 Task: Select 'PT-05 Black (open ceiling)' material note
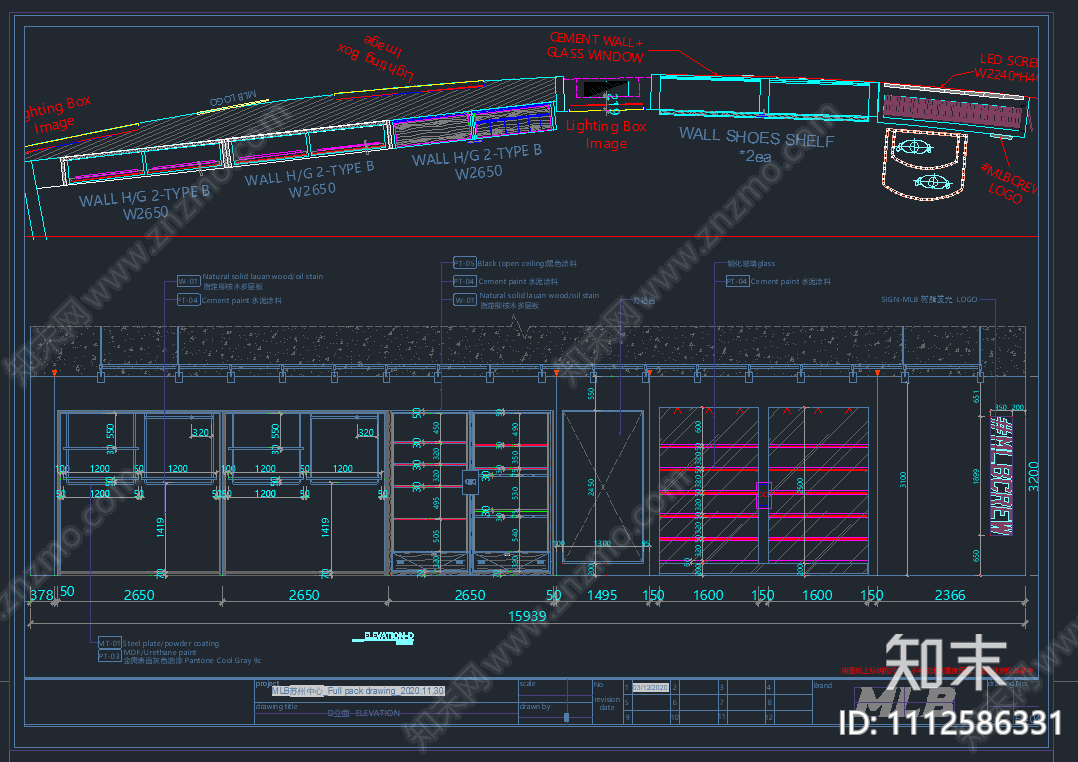(x=515, y=263)
